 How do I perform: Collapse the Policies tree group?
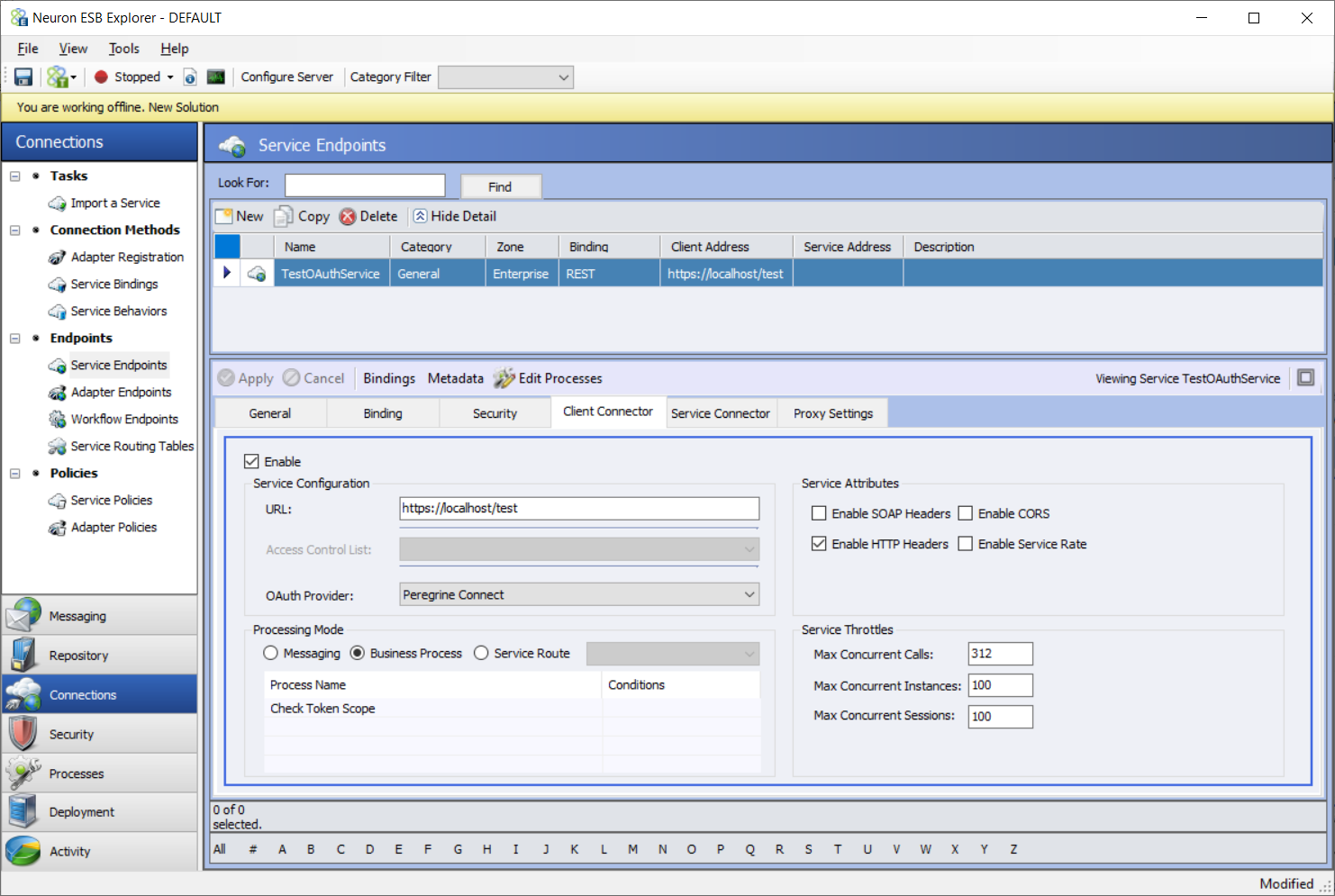click(15, 474)
